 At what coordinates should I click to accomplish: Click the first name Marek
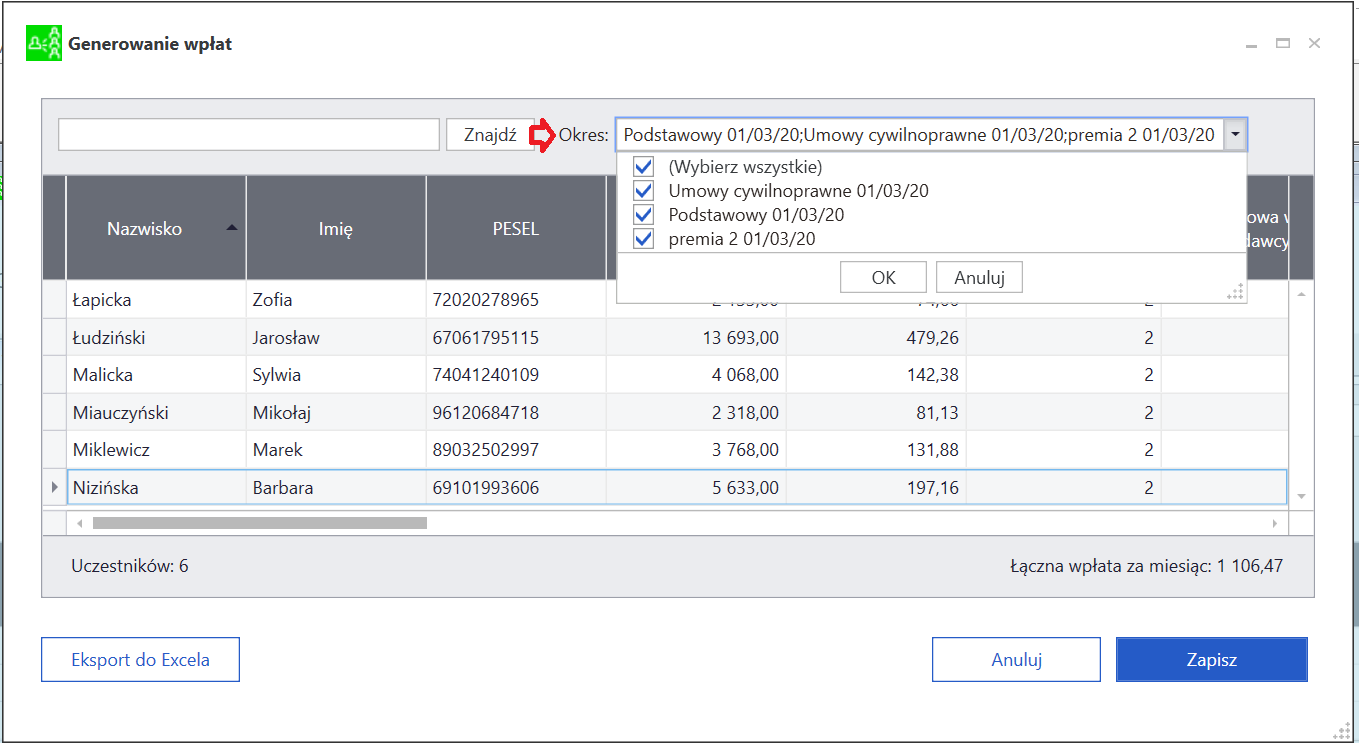(x=275, y=450)
